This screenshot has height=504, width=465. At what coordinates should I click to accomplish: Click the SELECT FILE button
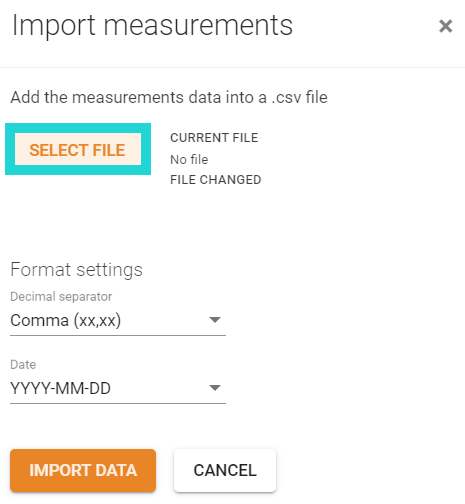click(78, 149)
